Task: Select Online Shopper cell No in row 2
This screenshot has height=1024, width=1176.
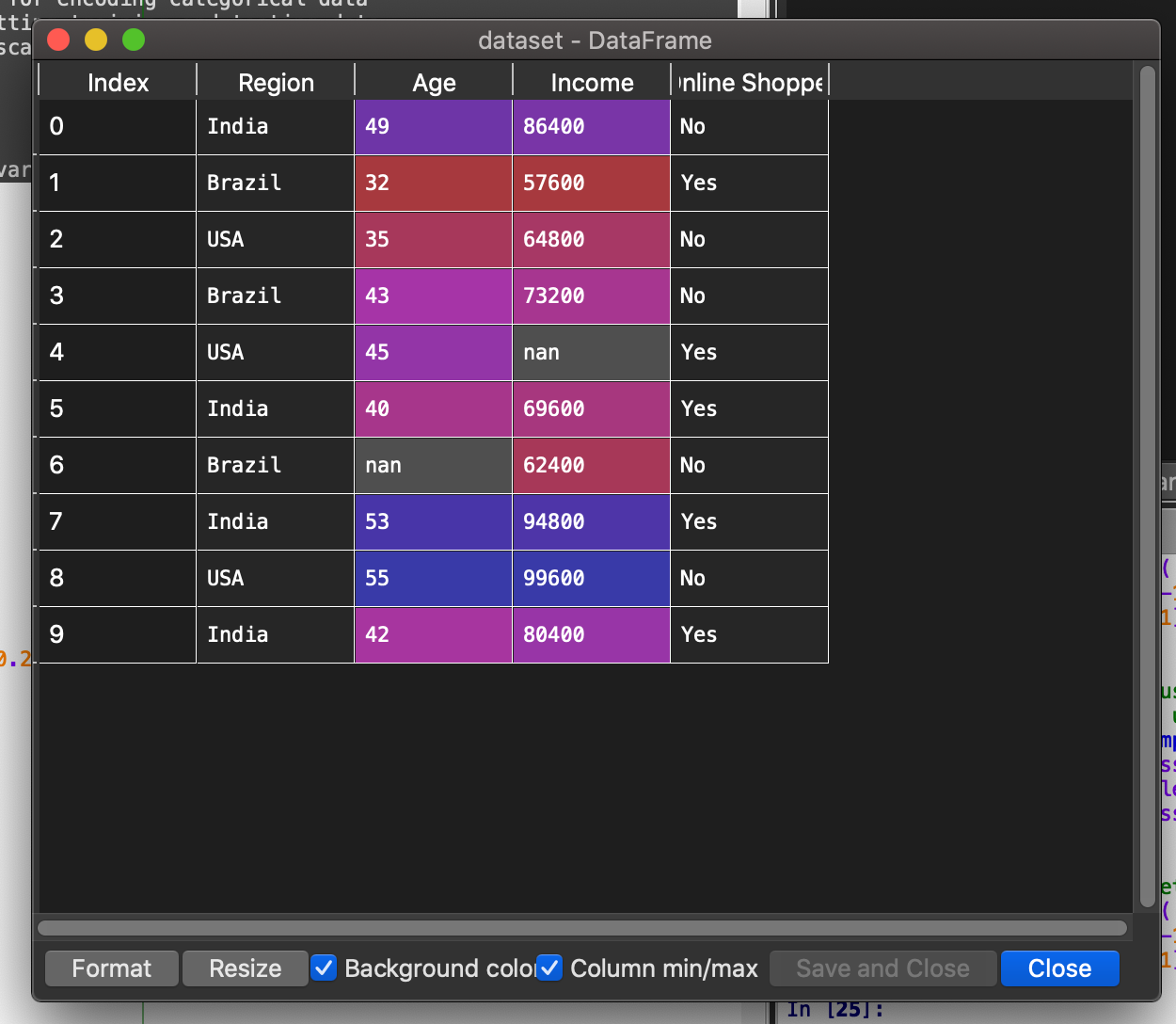Action: point(749,240)
